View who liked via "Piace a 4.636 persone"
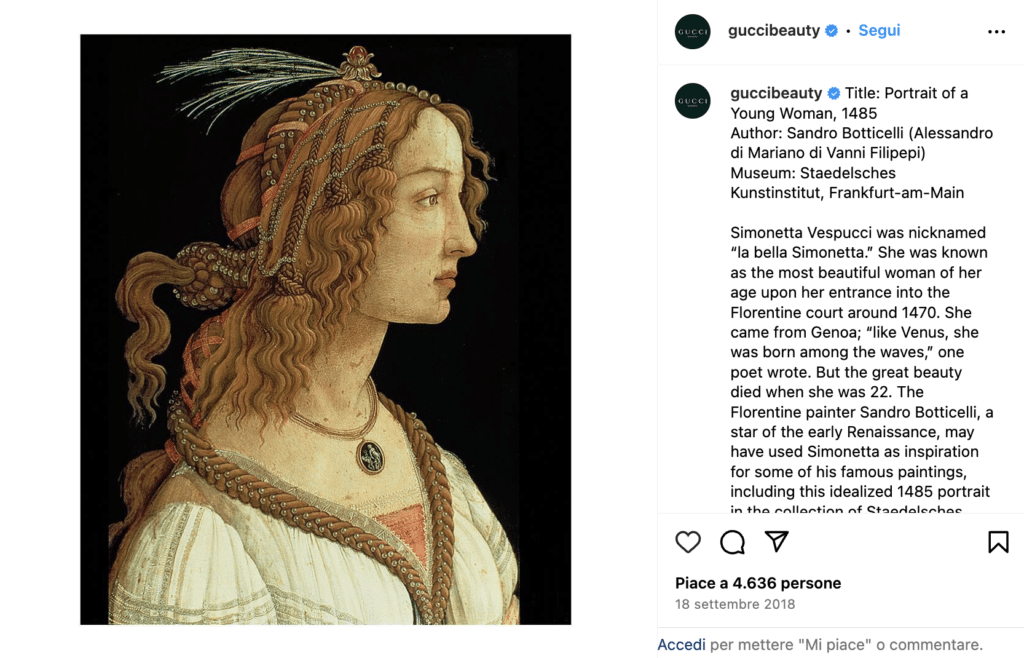The width and height of the screenshot is (1024, 658). 758,583
